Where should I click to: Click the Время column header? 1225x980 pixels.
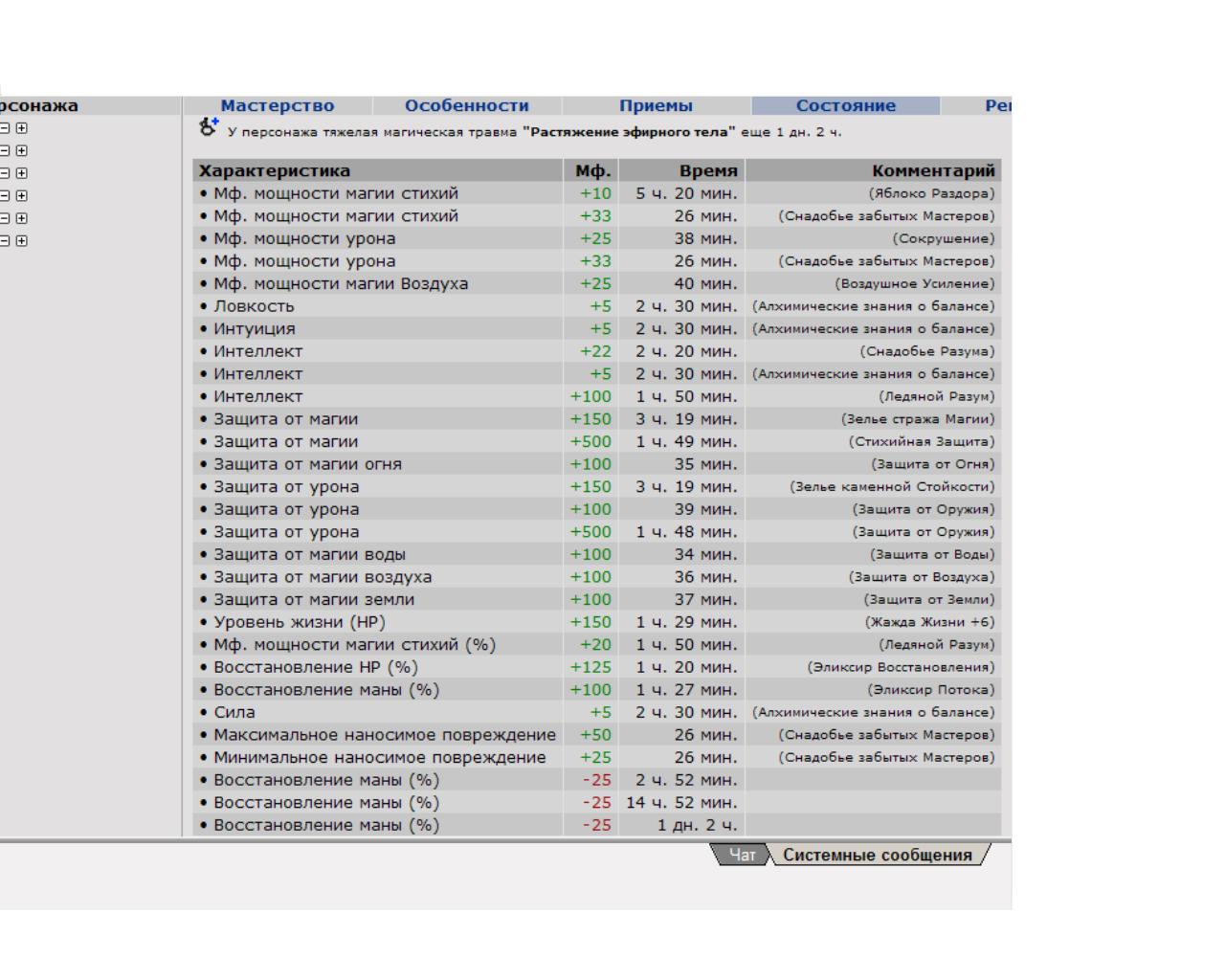pyautogui.click(x=681, y=171)
